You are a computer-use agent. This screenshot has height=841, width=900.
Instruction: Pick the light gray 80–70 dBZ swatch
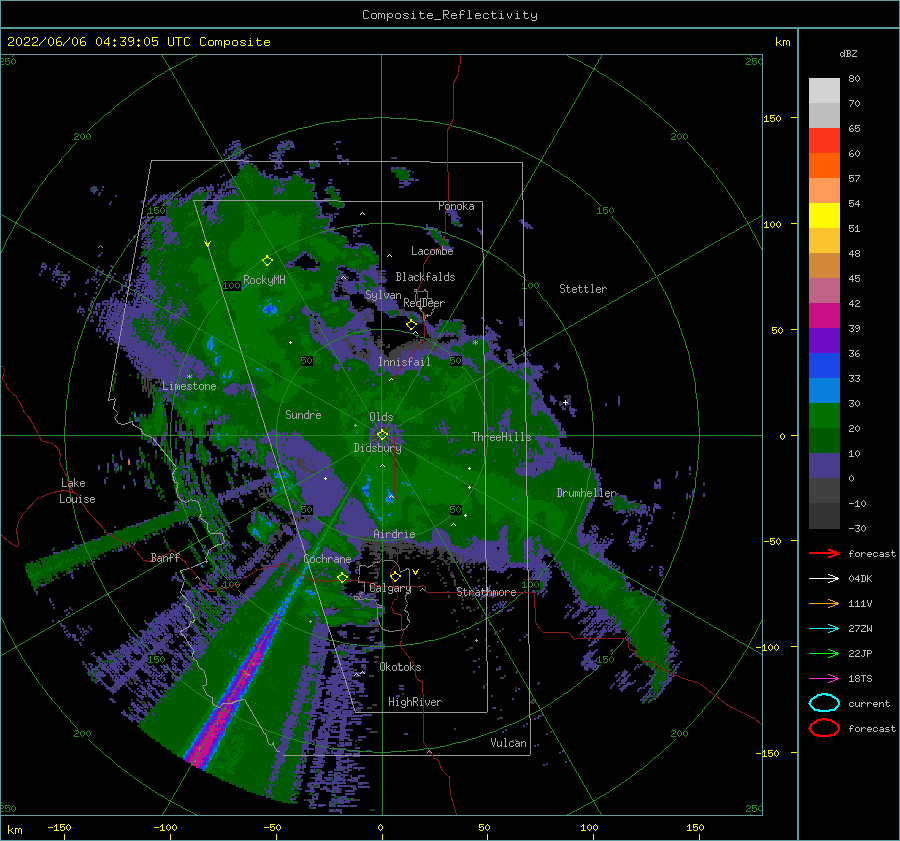tap(824, 91)
